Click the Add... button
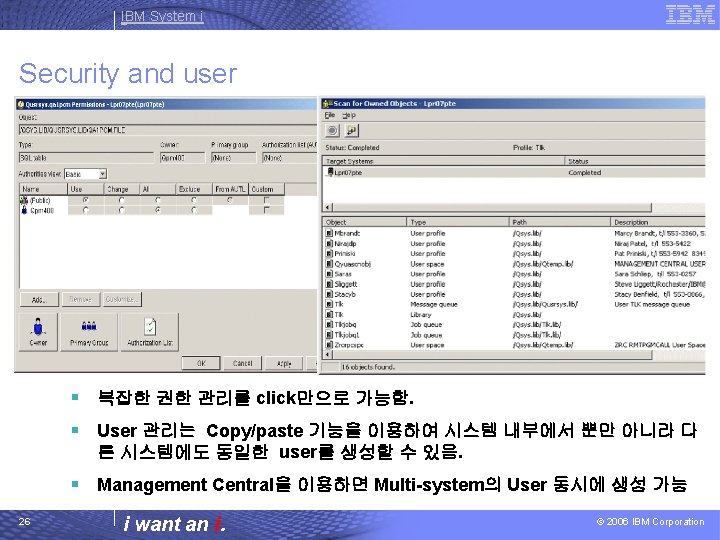This screenshot has height=540, width=720. (x=39, y=299)
